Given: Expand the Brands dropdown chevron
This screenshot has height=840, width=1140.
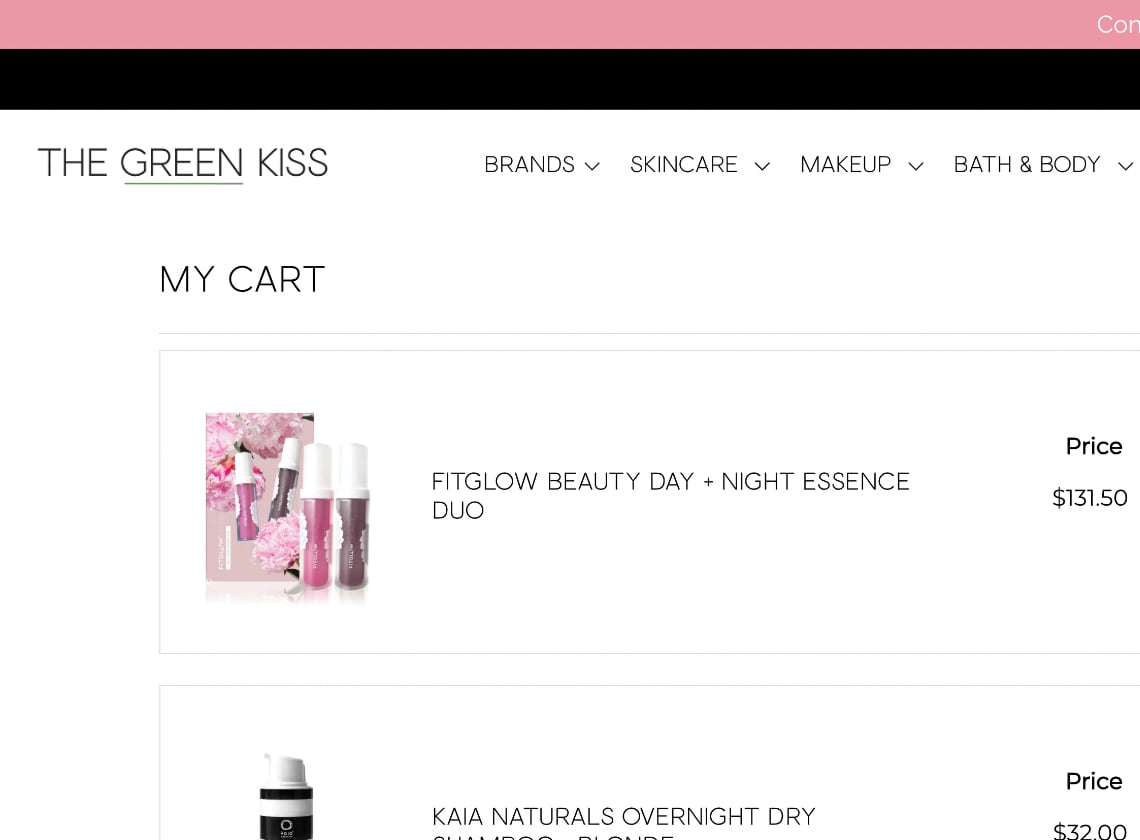Looking at the screenshot, I should (592, 166).
